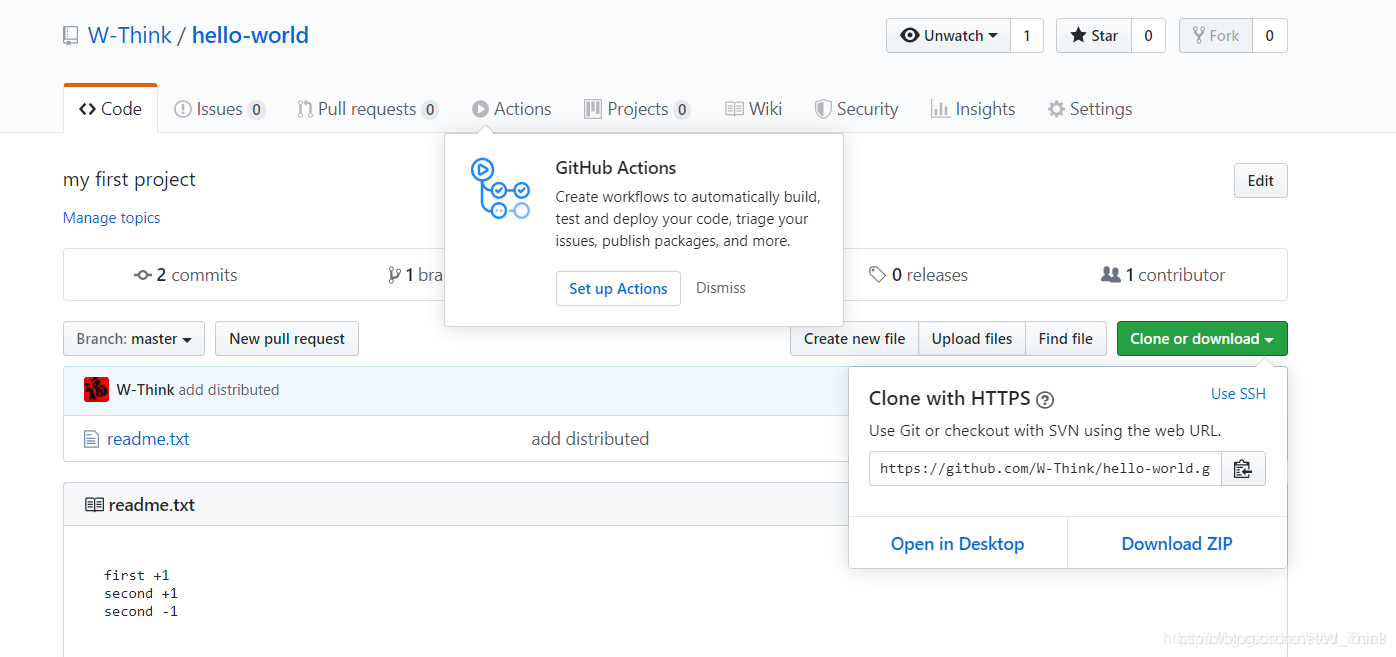Star the hello-world repository

tap(1094, 36)
